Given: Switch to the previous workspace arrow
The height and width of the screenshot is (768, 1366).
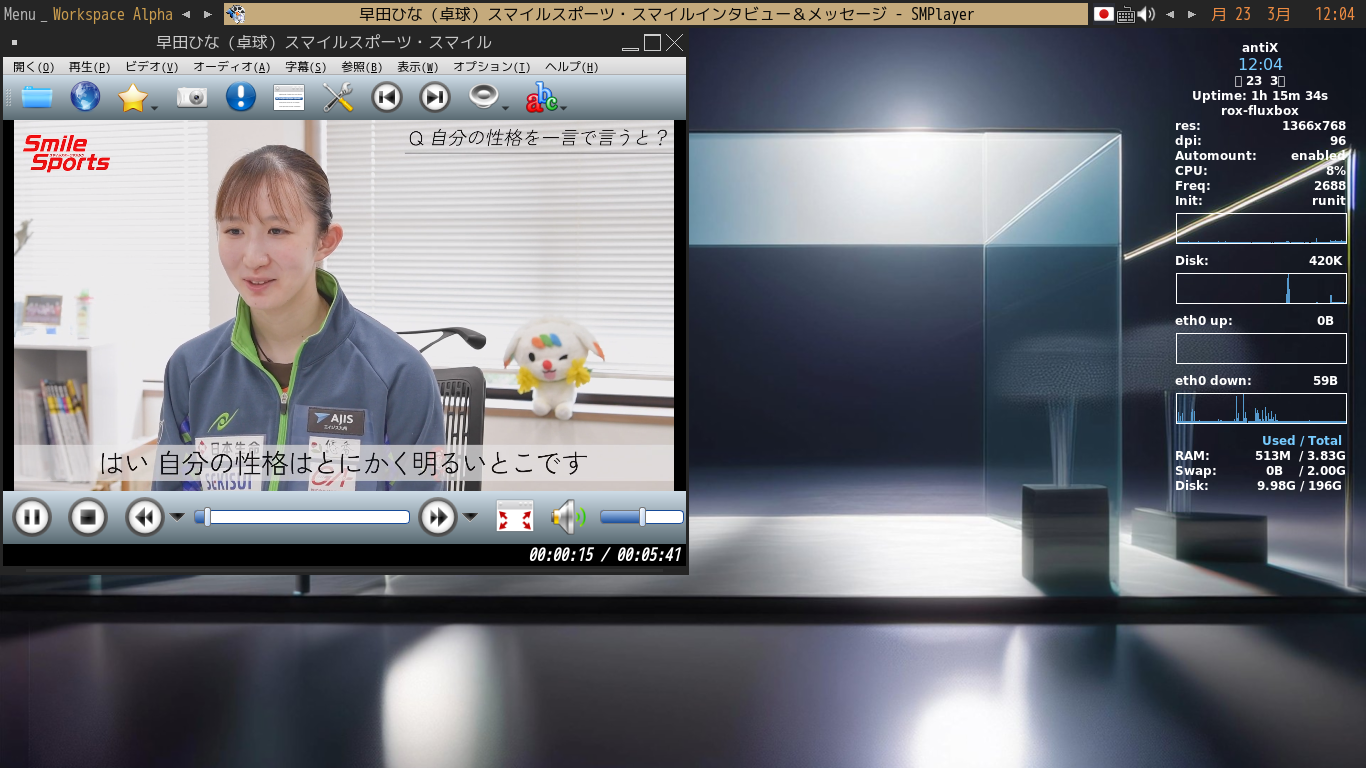Looking at the screenshot, I should point(186,14).
